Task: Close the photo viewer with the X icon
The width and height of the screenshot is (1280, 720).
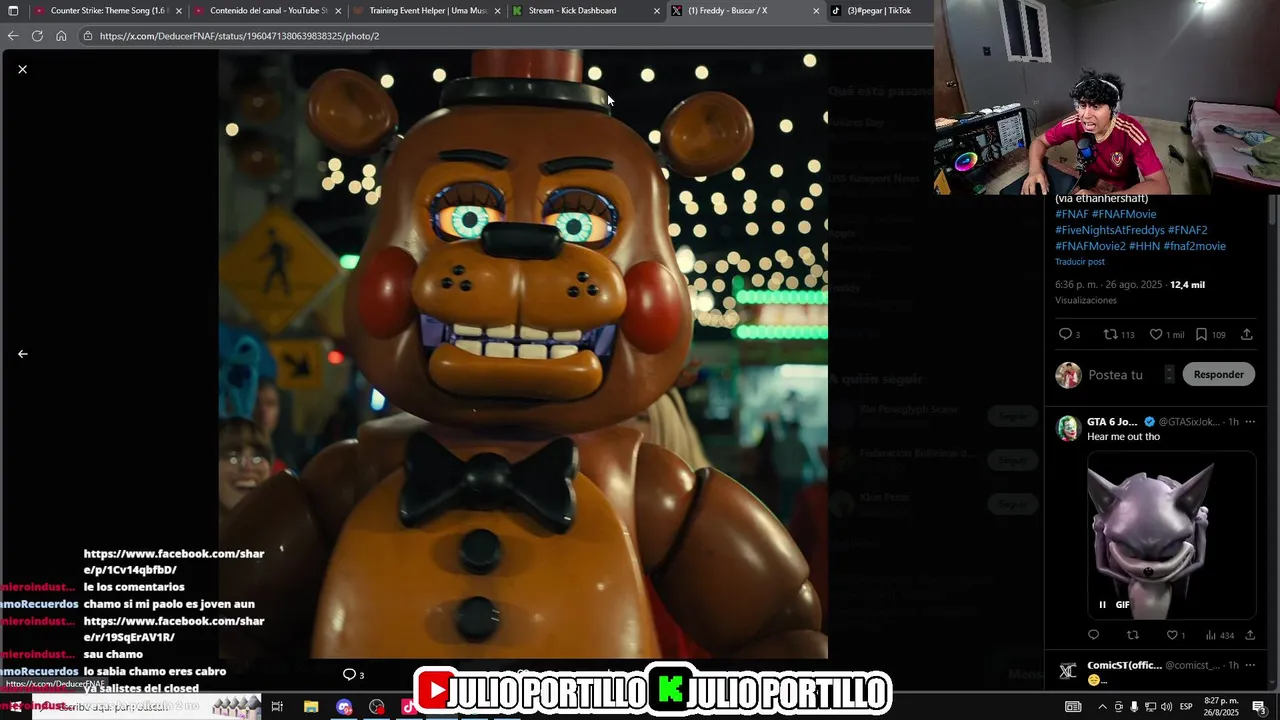Action: click(22, 69)
